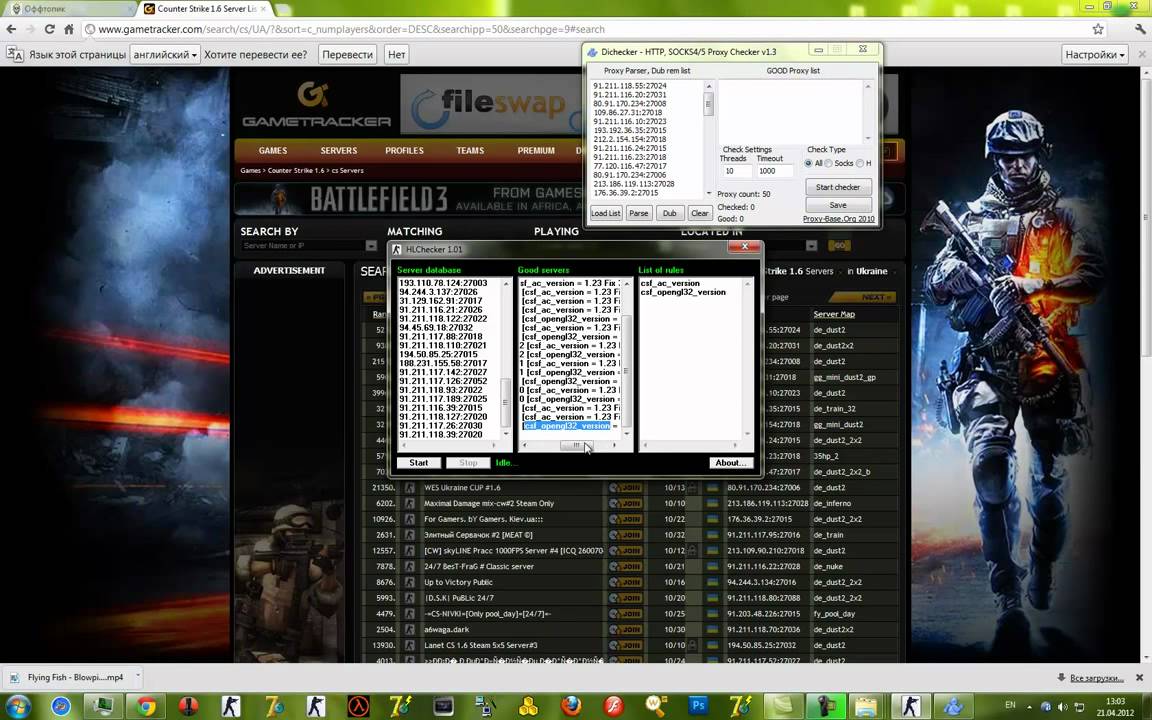The width and height of the screenshot is (1152, 720).
Task: Open the Chrome wrench menu icon
Action: [1140, 29]
